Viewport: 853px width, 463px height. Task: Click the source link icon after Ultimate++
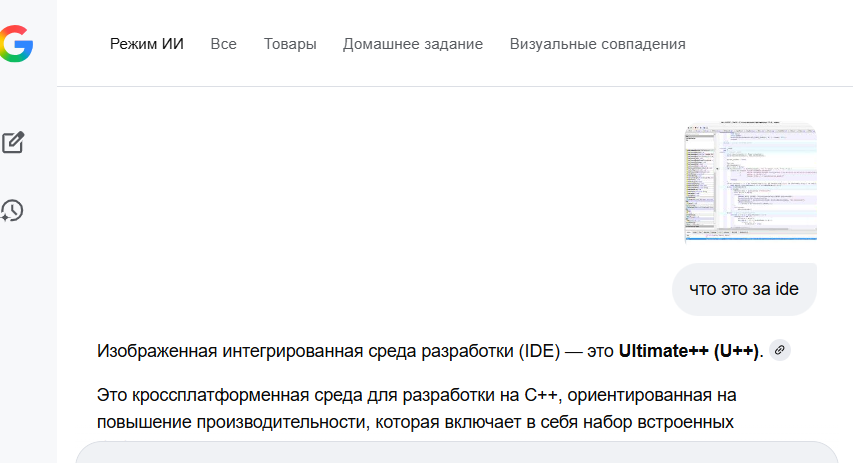pos(780,350)
